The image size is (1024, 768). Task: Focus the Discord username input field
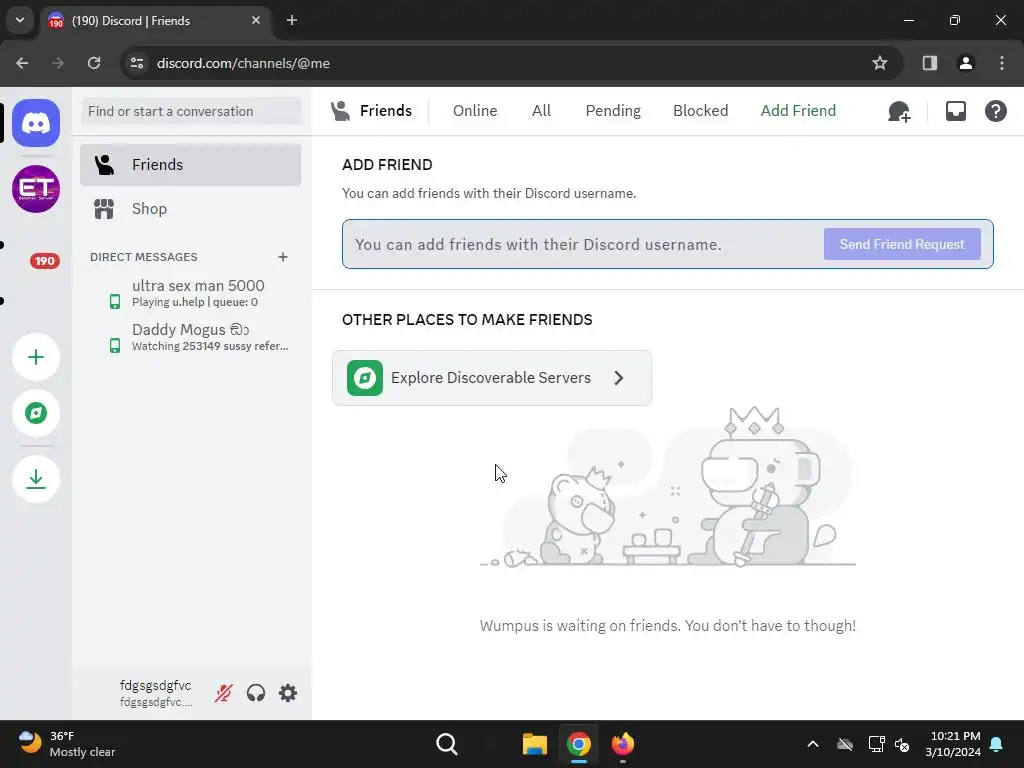tap(581, 244)
